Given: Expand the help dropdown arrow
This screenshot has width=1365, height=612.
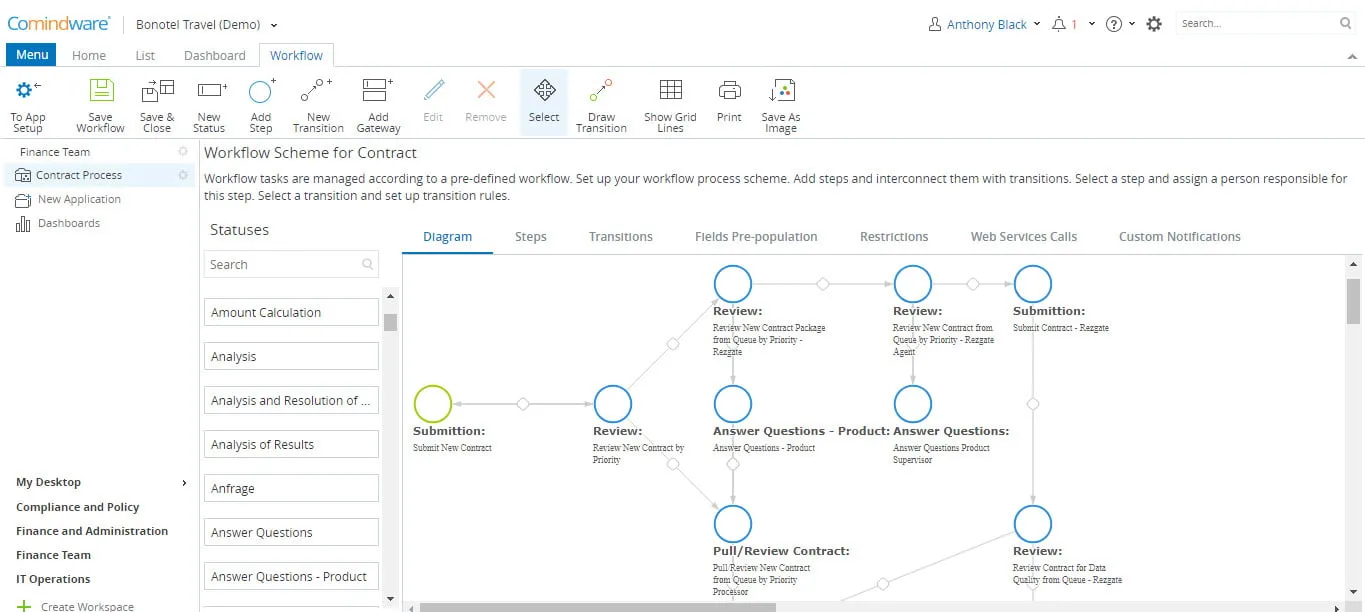Looking at the screenshot, I should click(1132, 24).
